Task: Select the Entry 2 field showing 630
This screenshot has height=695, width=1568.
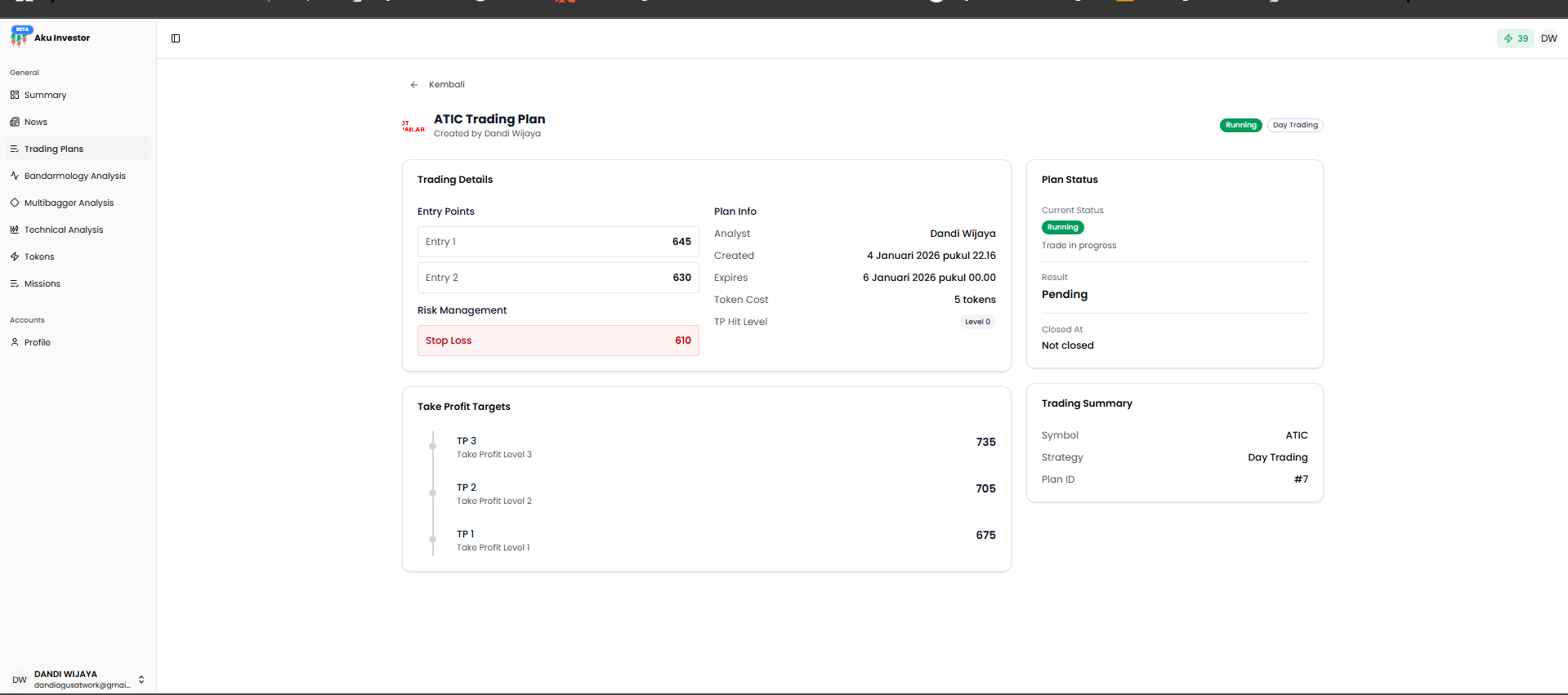Action: click(x=558, y=278)
